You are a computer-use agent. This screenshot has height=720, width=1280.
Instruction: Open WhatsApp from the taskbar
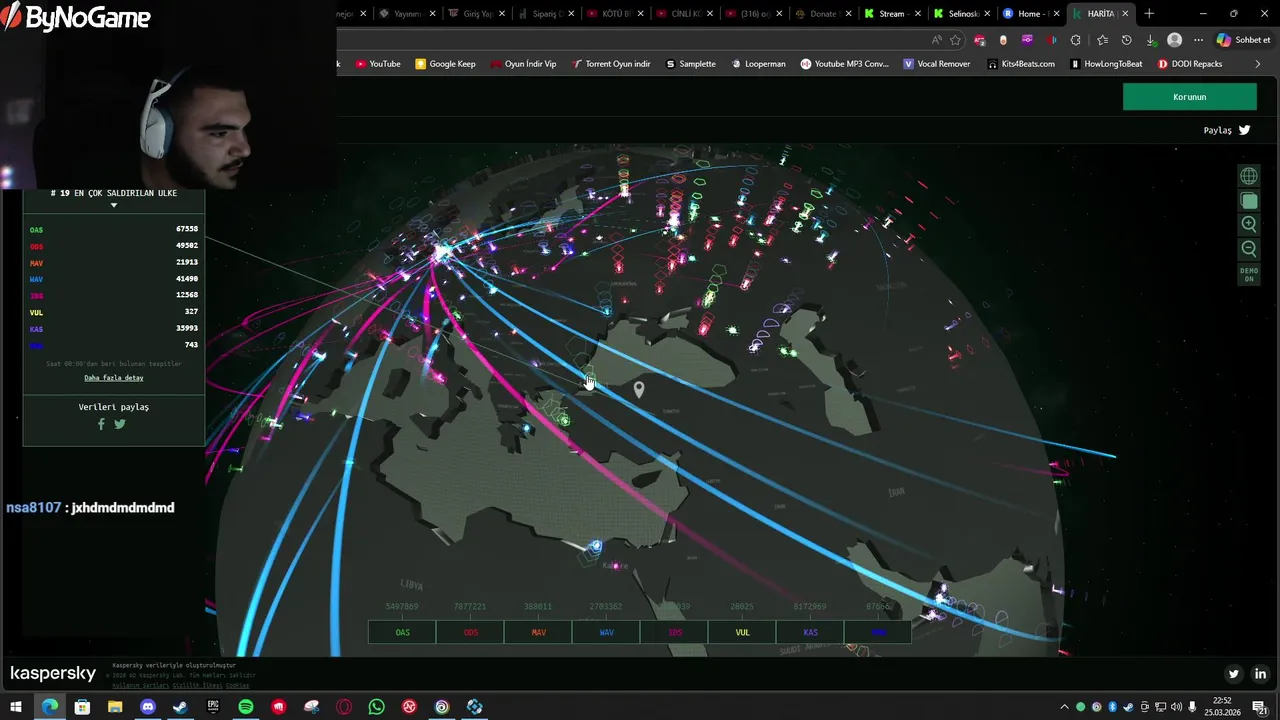[x=376, y=707]
